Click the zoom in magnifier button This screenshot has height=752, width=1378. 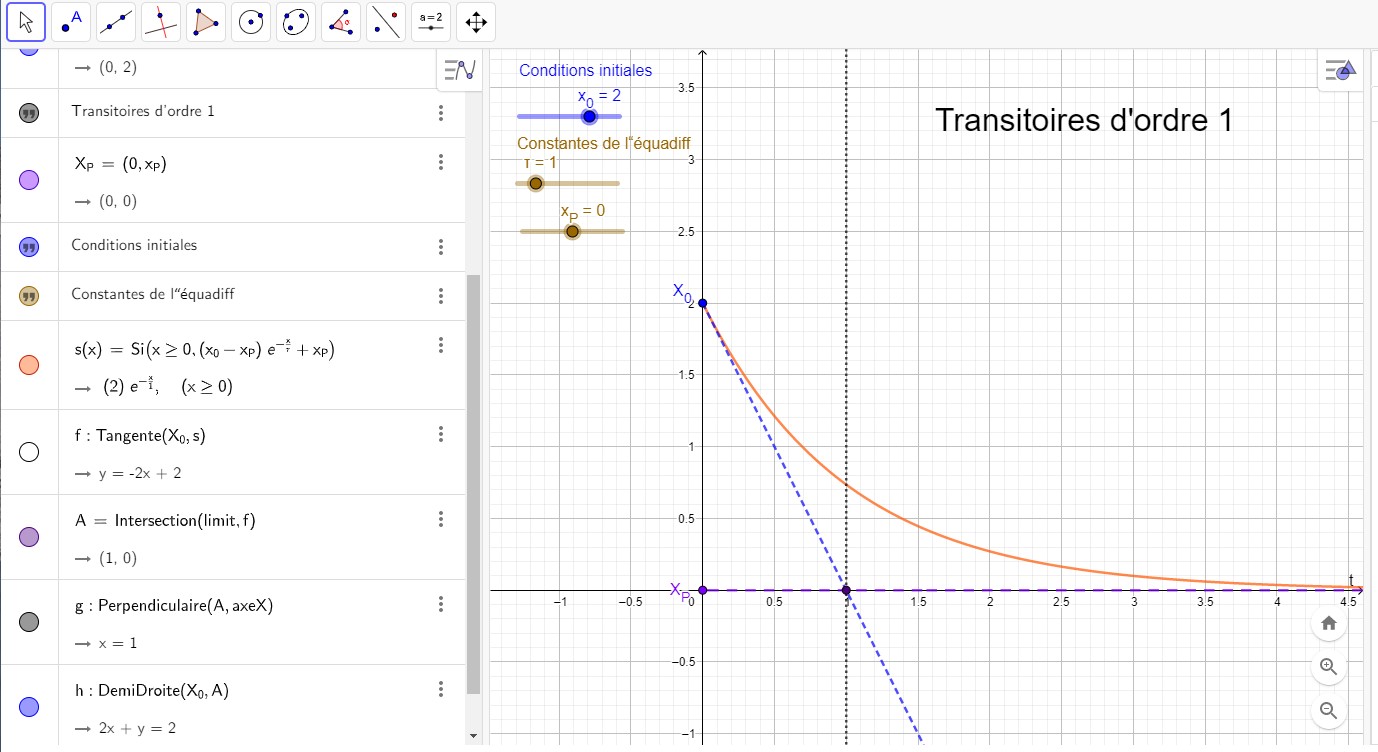point(1328,667)
